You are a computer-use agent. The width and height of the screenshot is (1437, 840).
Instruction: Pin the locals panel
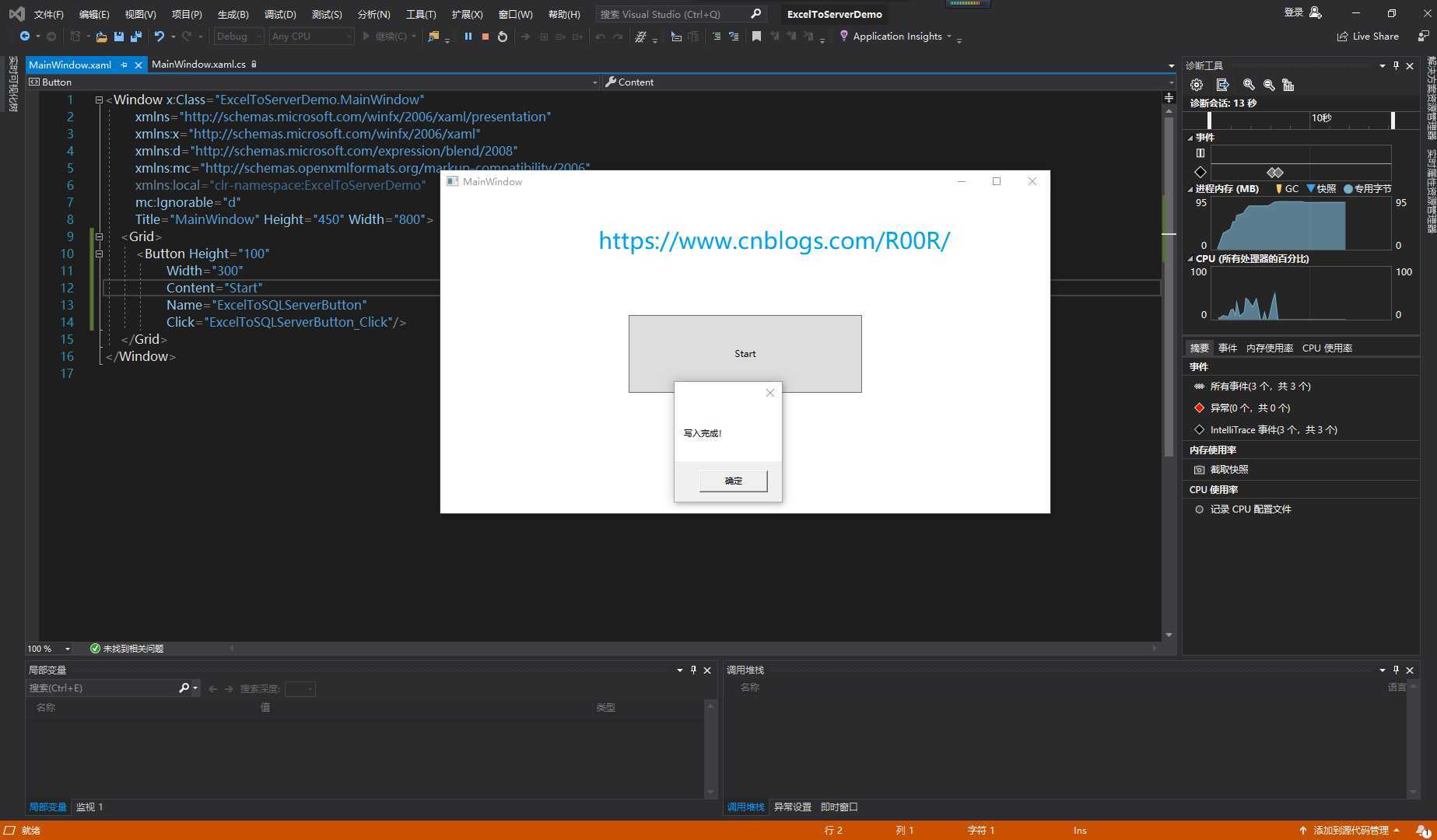pyautogui.click(x=693, y=670)
